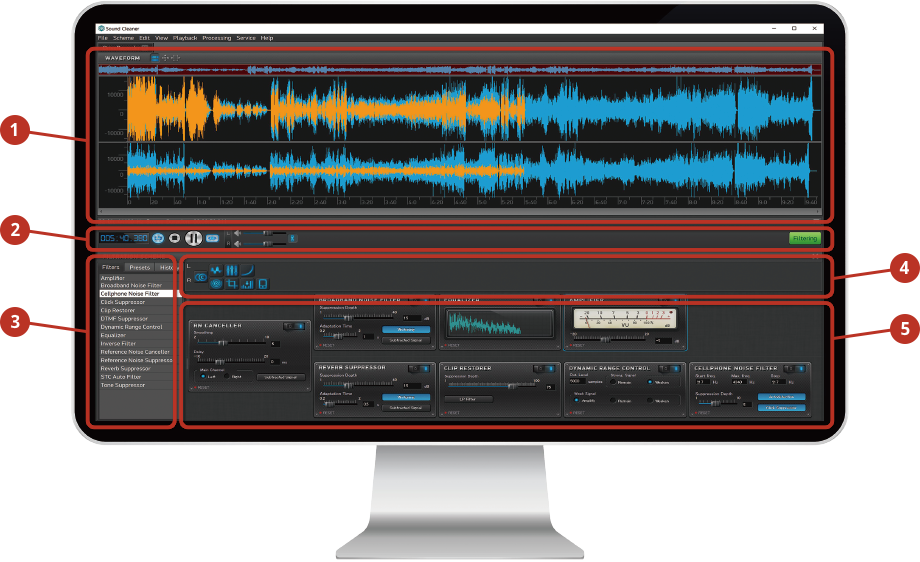
Task: Select Broadband Noise Filter in the list
Action: 136,286
